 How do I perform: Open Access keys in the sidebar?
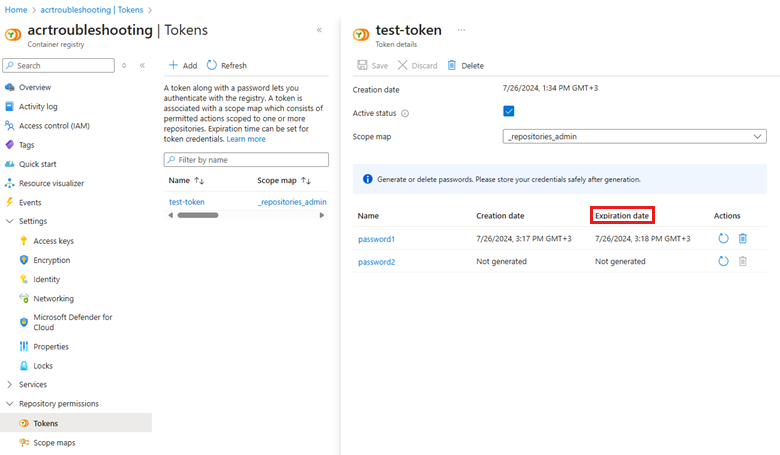click(x=53, y=241)
